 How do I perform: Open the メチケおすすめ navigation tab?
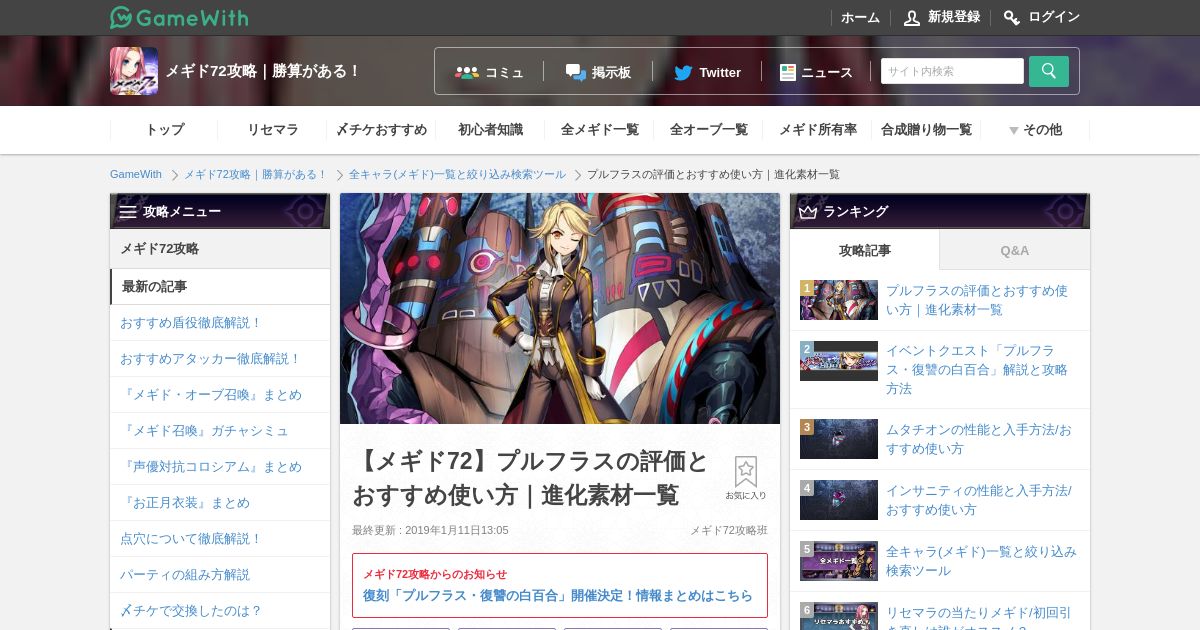point(381,130)
